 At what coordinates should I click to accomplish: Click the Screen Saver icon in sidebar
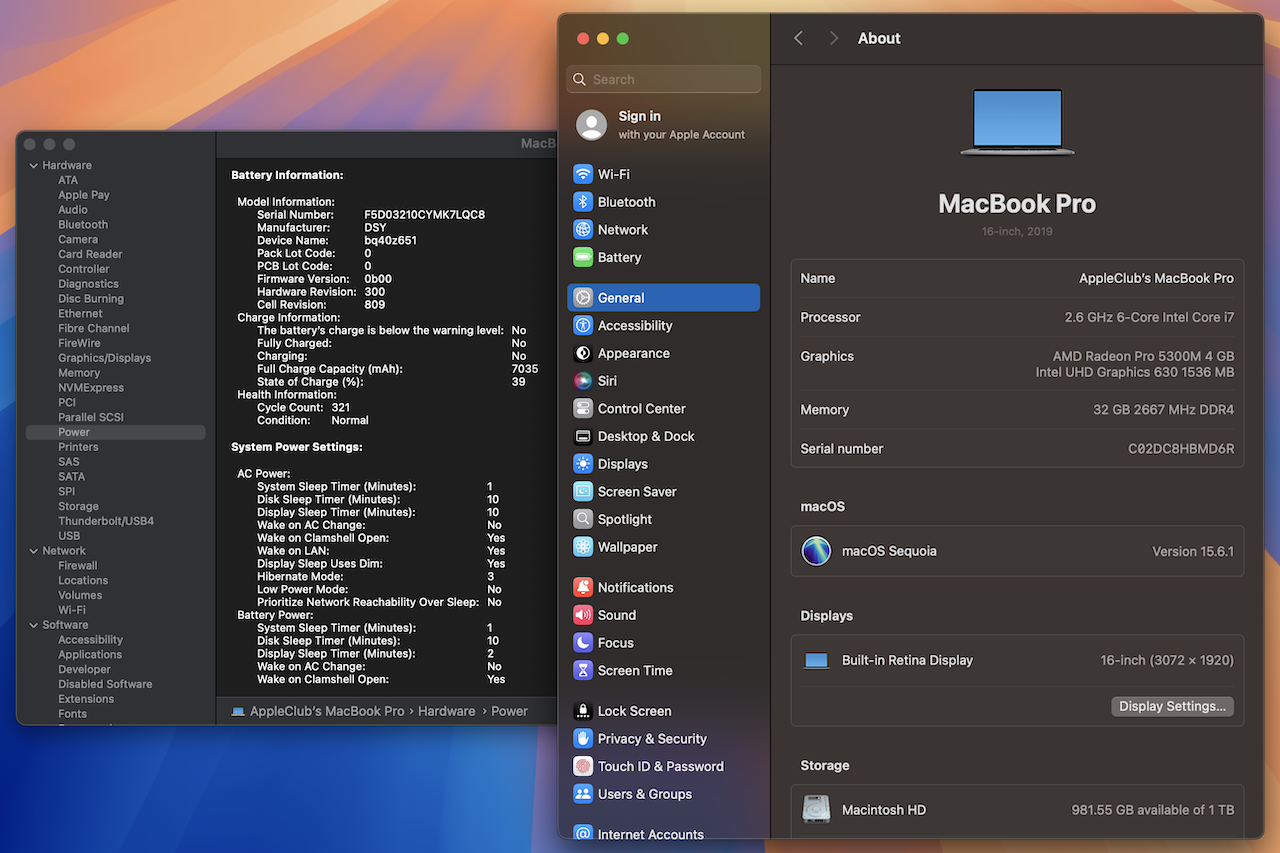[x=583, y=492]
